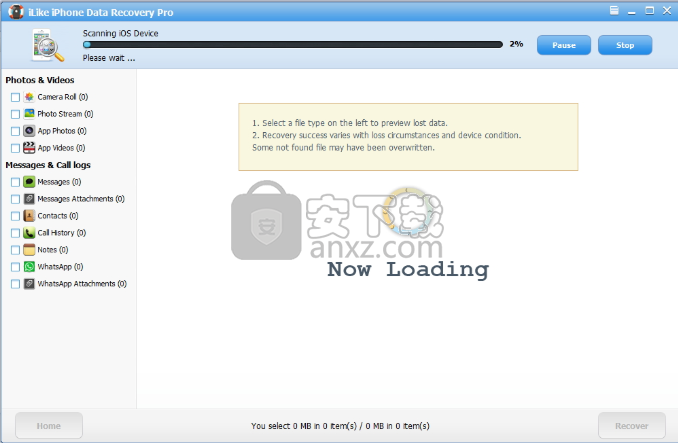Click the App Videos clapperboard icon
Viewport: 678px width, 443px height.
pyautogui.click(x=29, y=148)
